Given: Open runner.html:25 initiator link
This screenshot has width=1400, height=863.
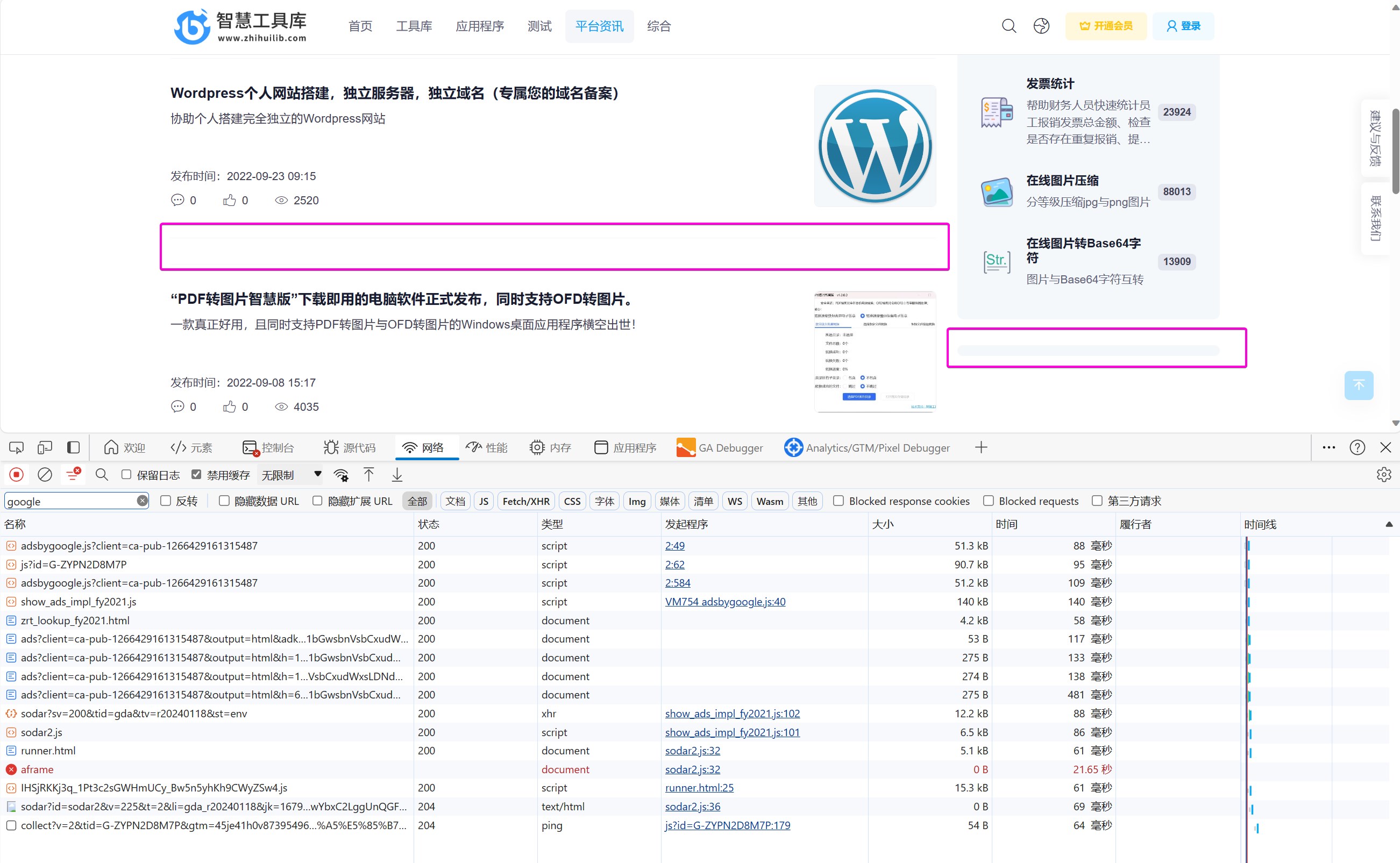Looking at the screenshot, I should 699,788.
